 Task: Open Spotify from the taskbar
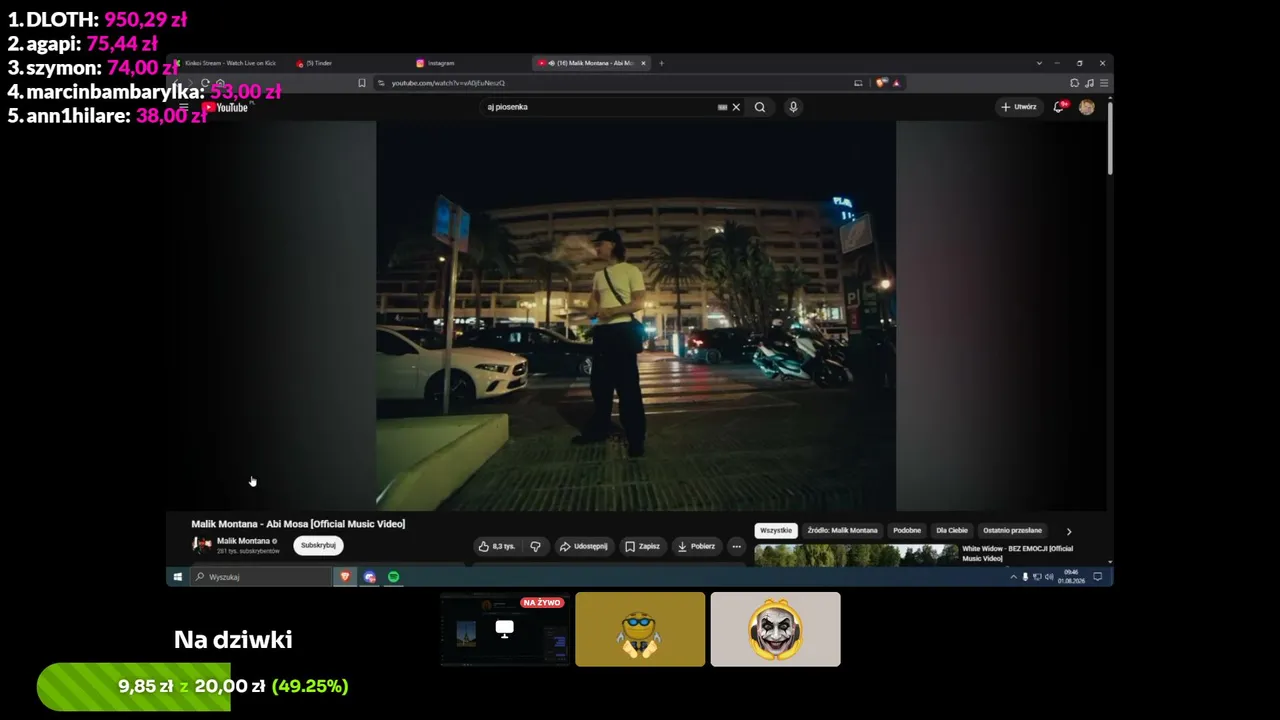tap(393, 577)
